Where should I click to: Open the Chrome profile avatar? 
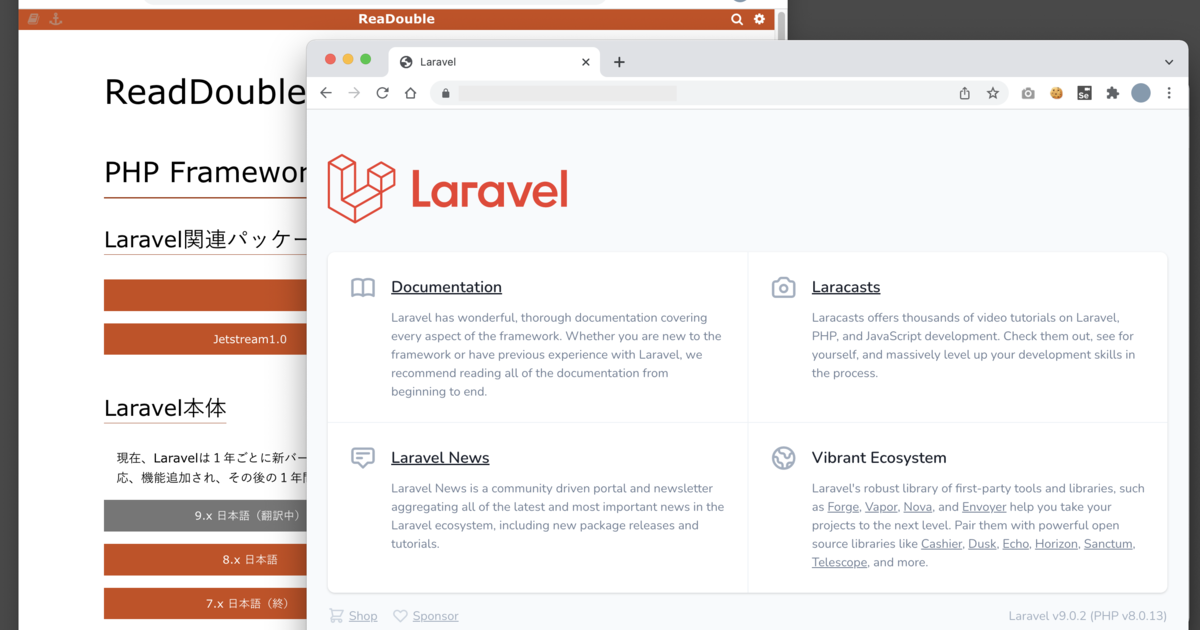(1141, 93)
